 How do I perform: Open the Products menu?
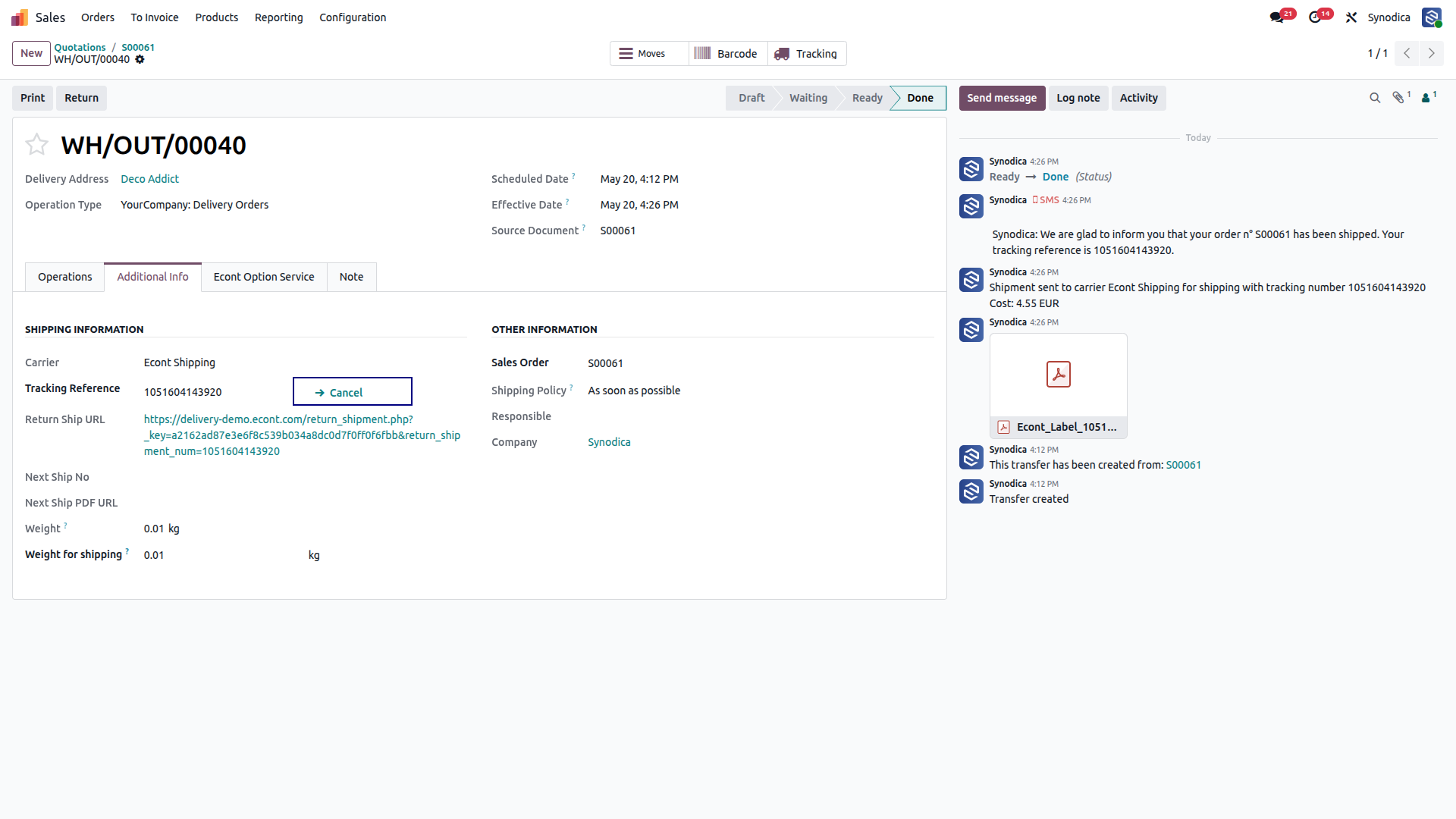[x=217, y=17]
